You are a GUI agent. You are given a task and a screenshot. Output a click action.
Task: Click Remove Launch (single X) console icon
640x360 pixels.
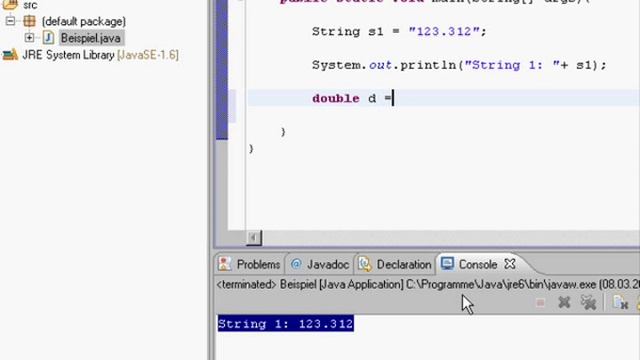click(x=564, y=302)
